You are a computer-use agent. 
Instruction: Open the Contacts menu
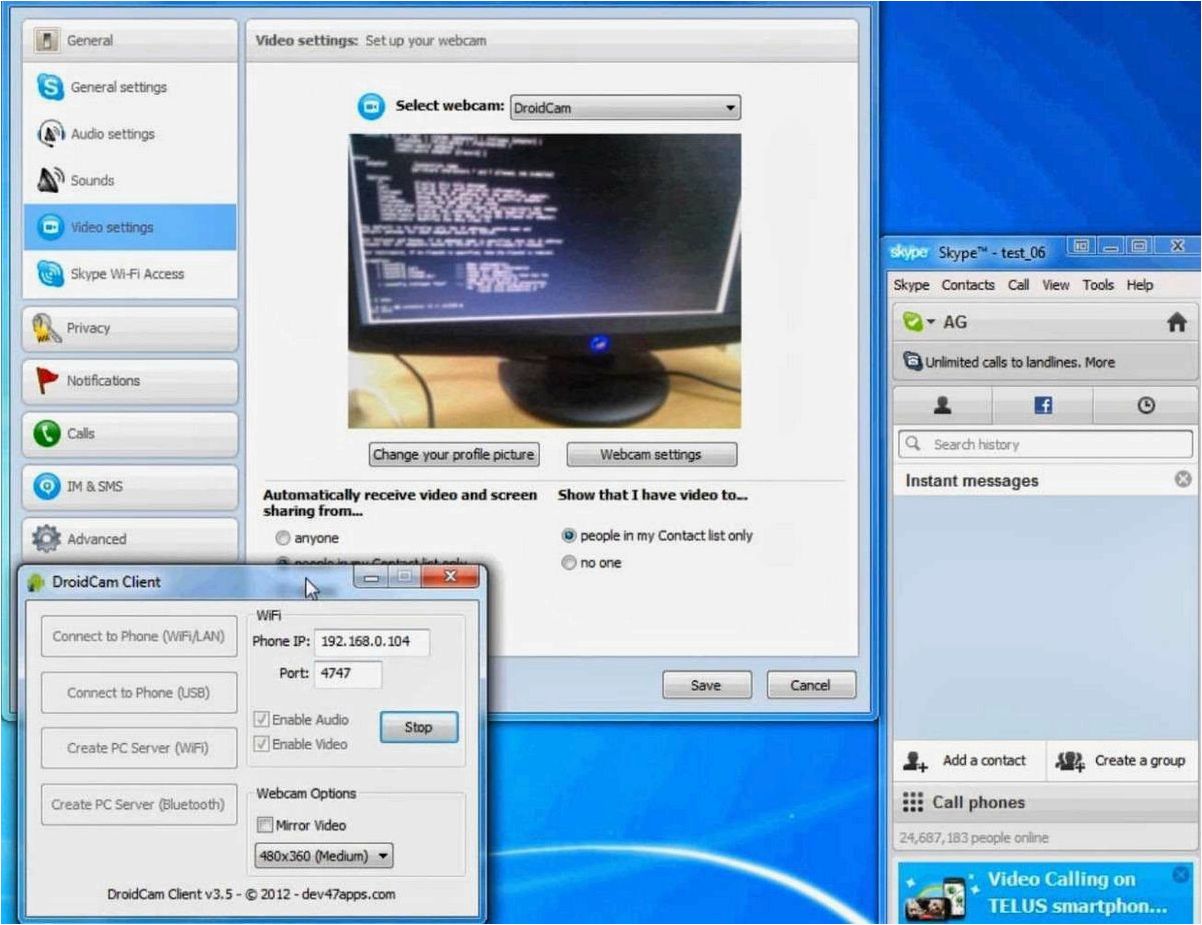pos(968,285)
